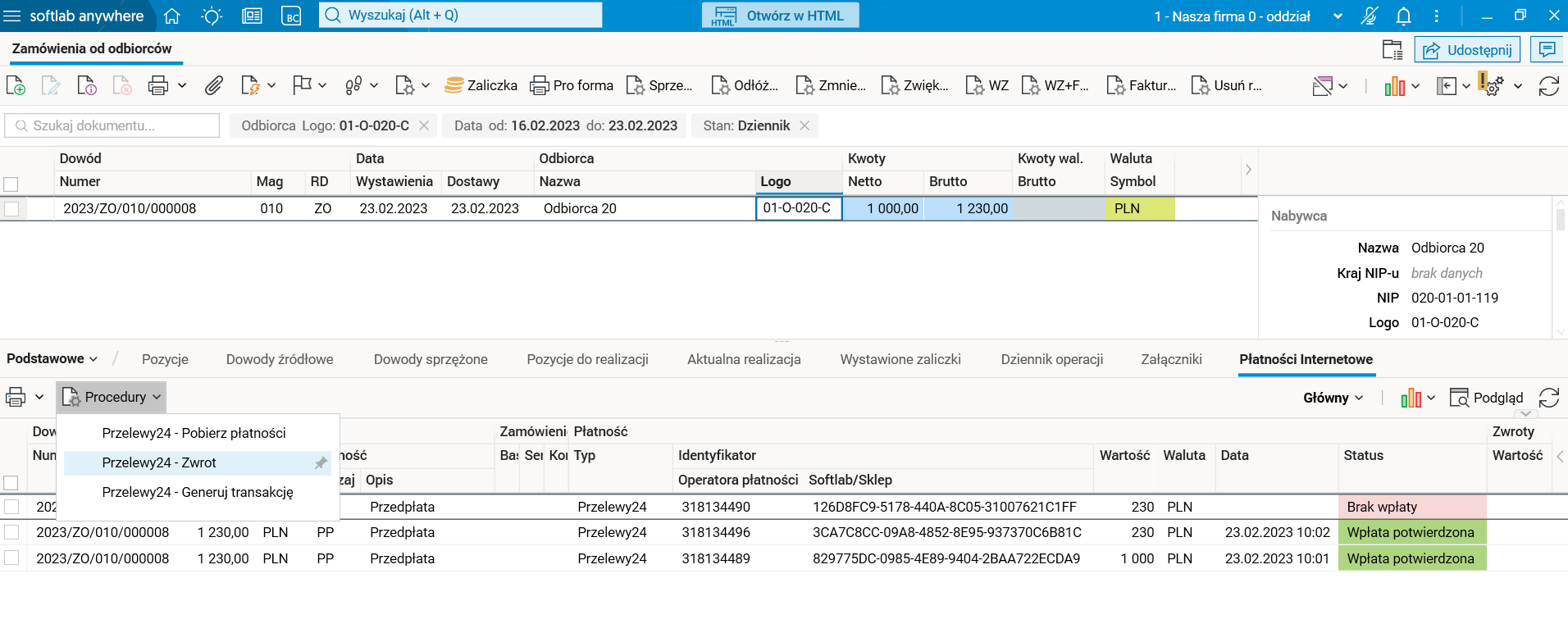The image size is (1568, 633).
Task: Go to the home screen icon
Action: (172, 16)
